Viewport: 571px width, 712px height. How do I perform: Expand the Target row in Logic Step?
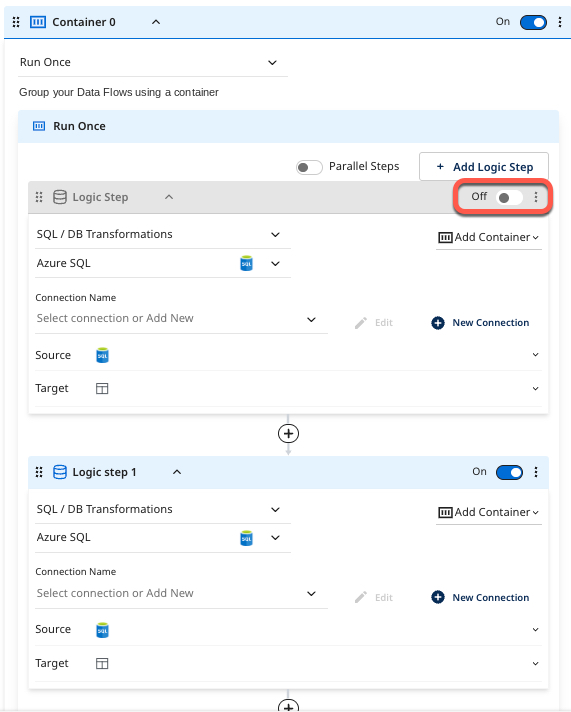pos(536,389)
